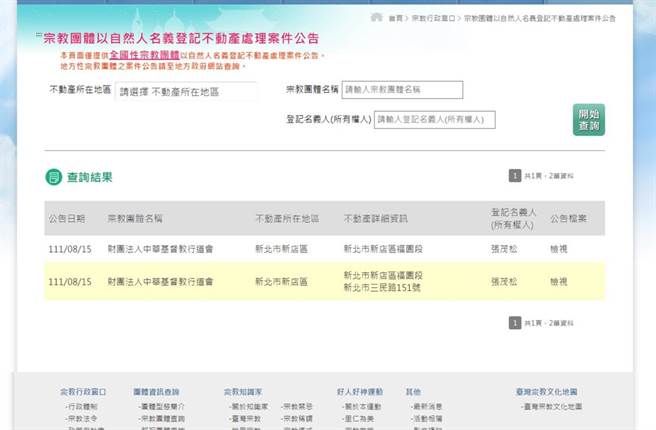Click the 不動產所在地區 table column header
The image size is (656, 430).
tap(287, 218)
